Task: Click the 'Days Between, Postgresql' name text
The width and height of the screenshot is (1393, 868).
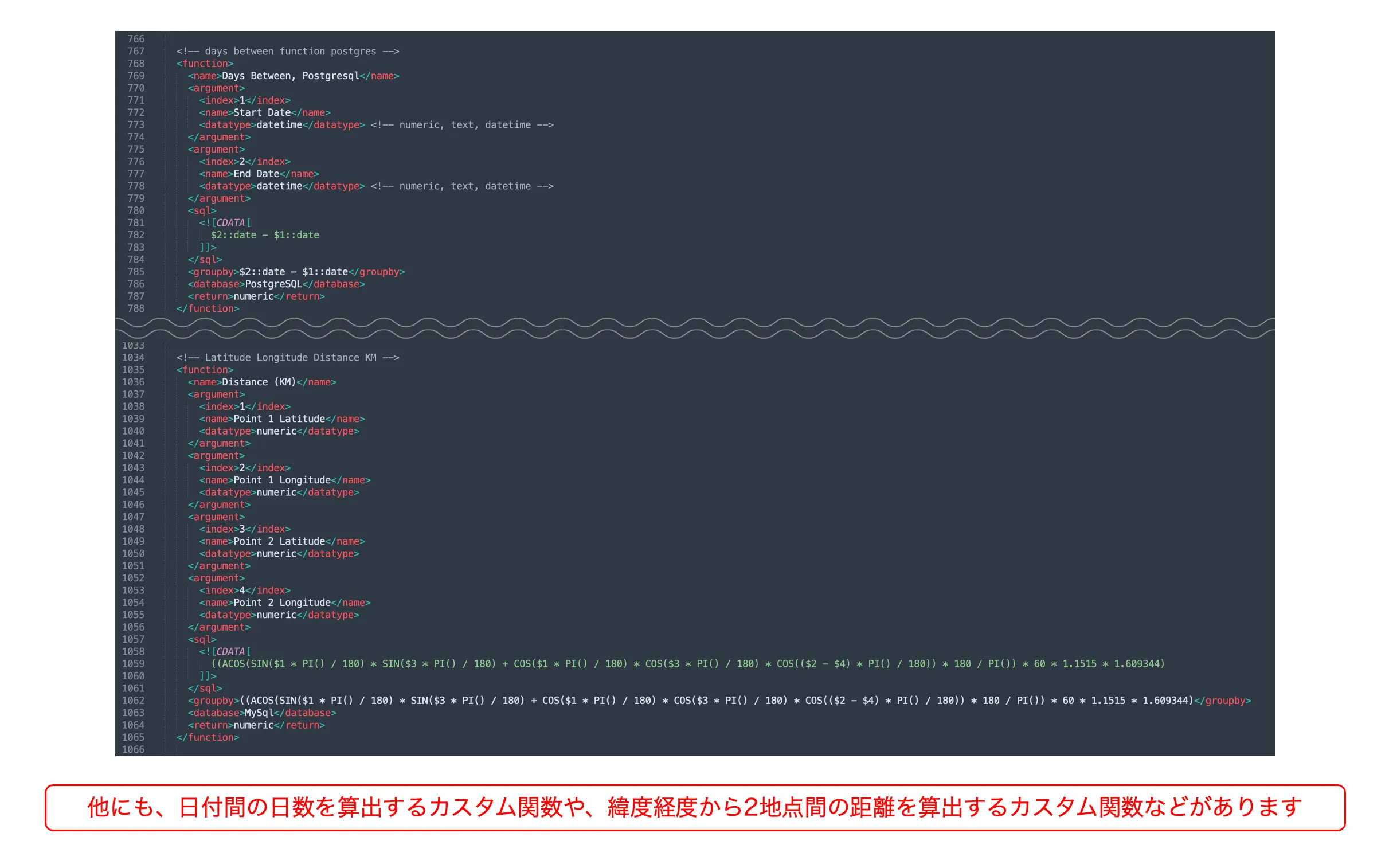Action: (290, 76)
